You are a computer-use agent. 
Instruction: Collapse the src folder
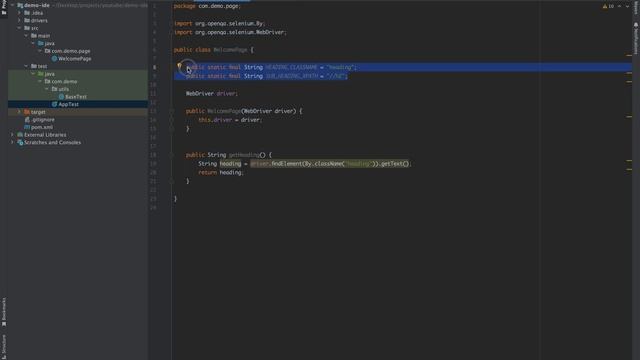coord(19,28)
